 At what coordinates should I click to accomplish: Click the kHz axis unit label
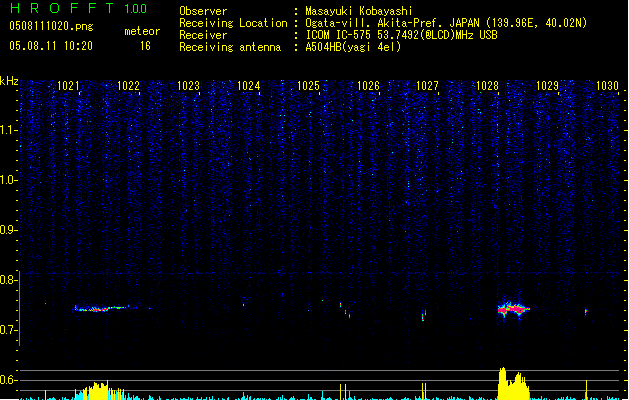tap(9, 81)
